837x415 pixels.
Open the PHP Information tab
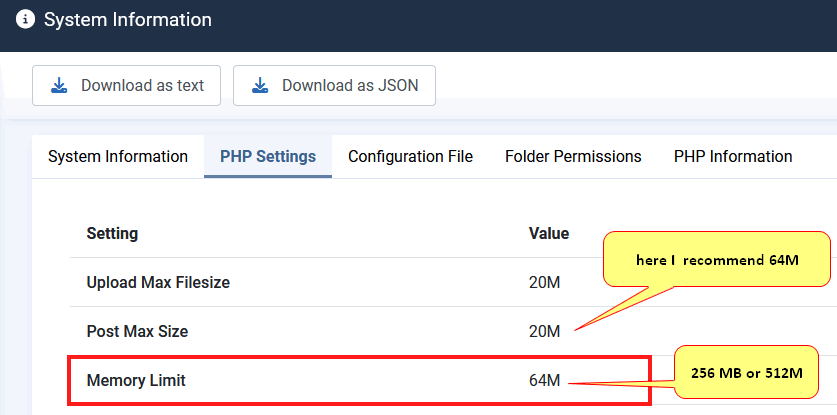point(733,156)
